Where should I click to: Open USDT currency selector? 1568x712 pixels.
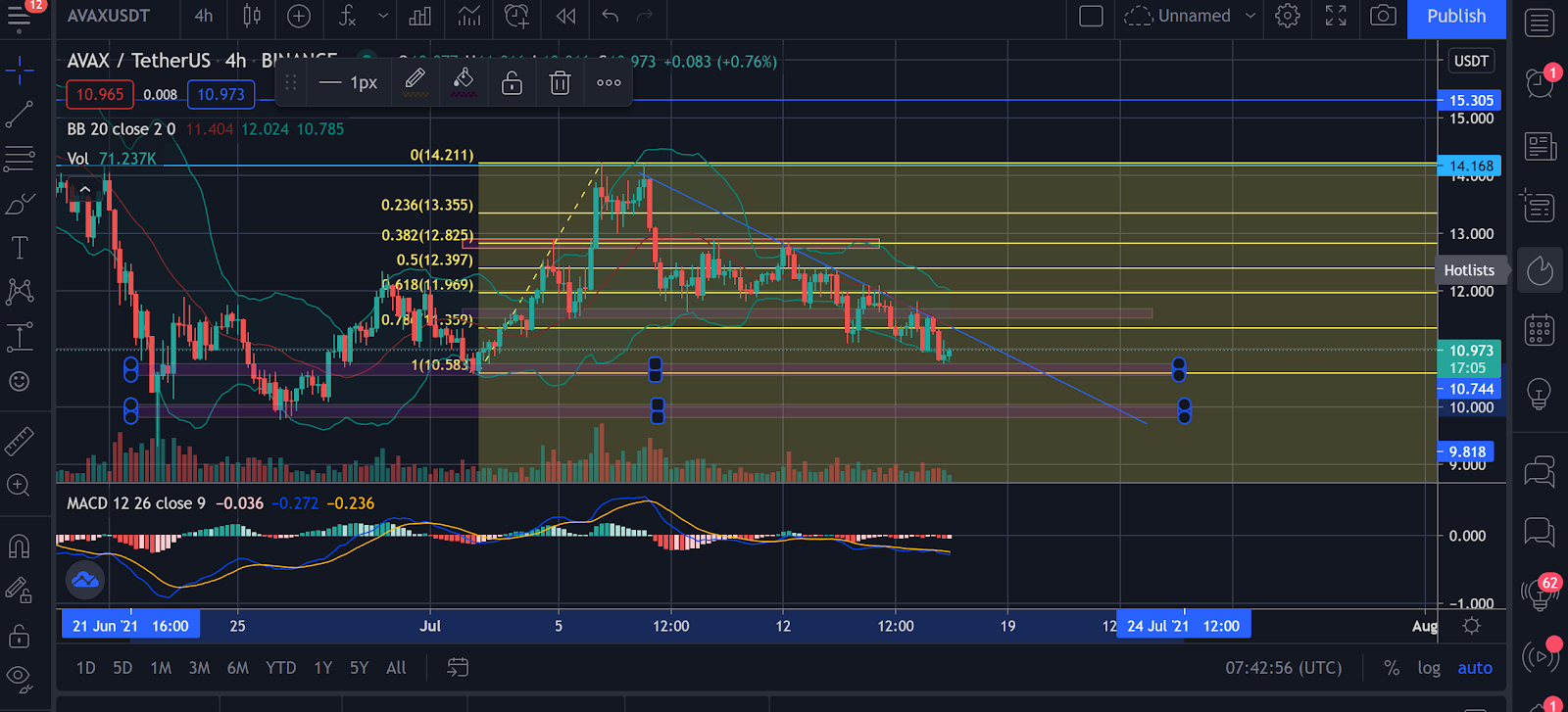tap(1471, 61)
